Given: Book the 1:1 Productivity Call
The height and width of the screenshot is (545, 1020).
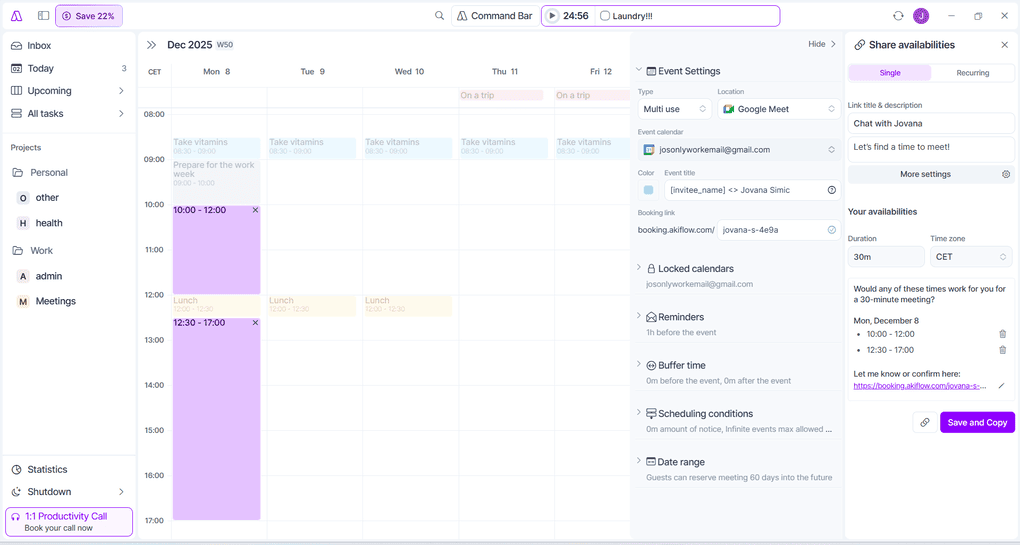Looking at the screenshot, I should [x=69, y=522].
